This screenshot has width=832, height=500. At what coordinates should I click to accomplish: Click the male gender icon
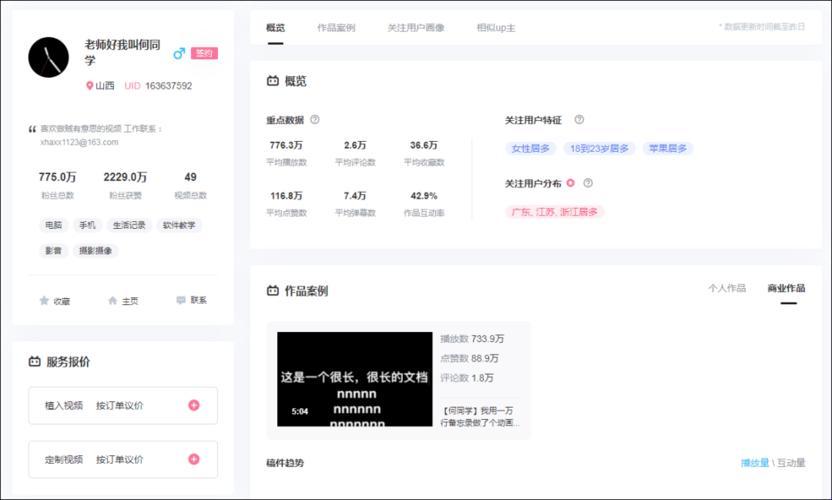(179, 53)
